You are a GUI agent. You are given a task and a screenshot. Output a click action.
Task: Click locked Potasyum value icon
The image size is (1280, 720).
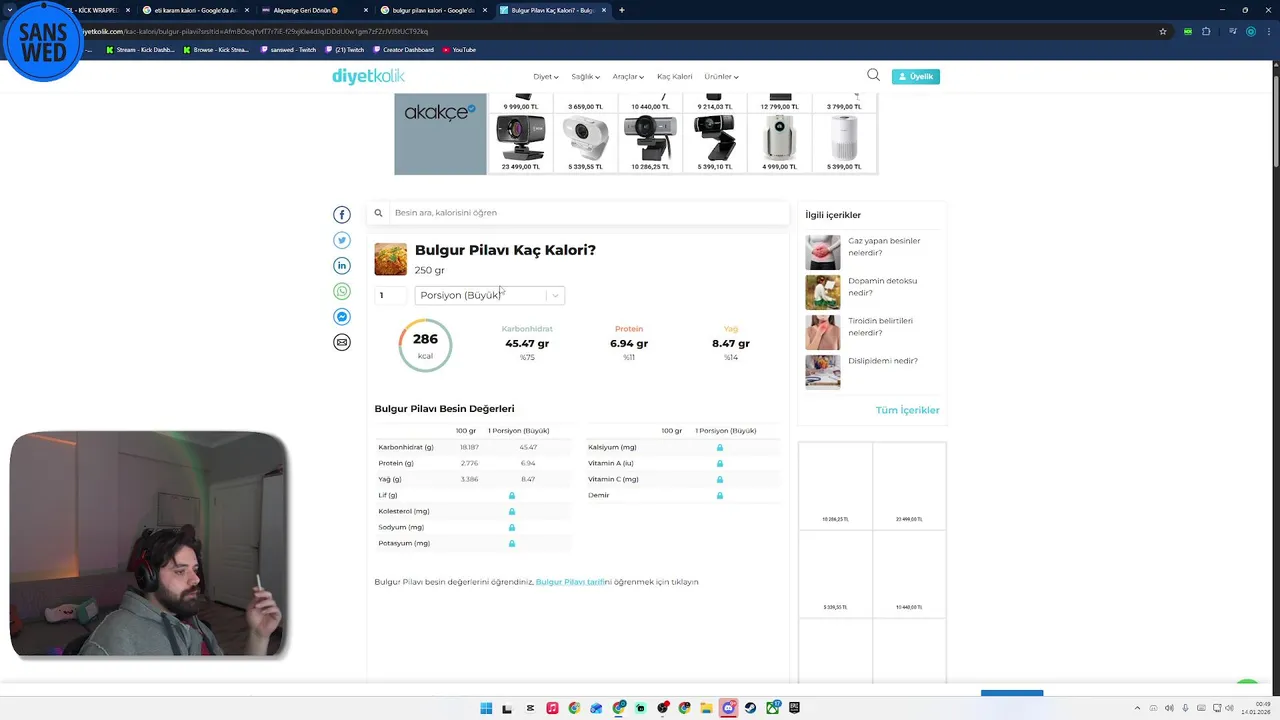point(512,543)
